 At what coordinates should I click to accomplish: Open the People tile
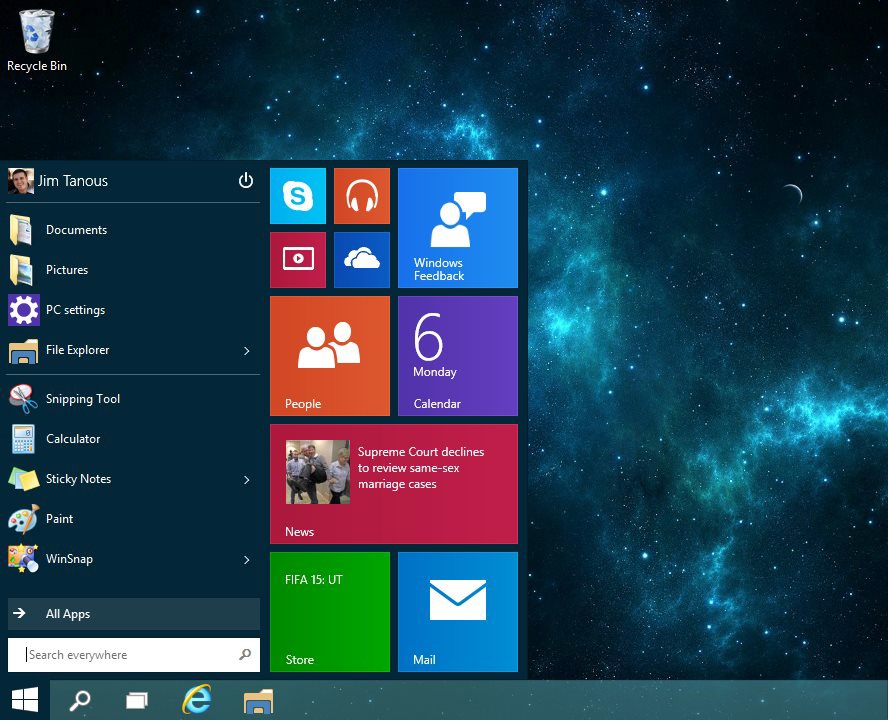[x=330, y=356]
